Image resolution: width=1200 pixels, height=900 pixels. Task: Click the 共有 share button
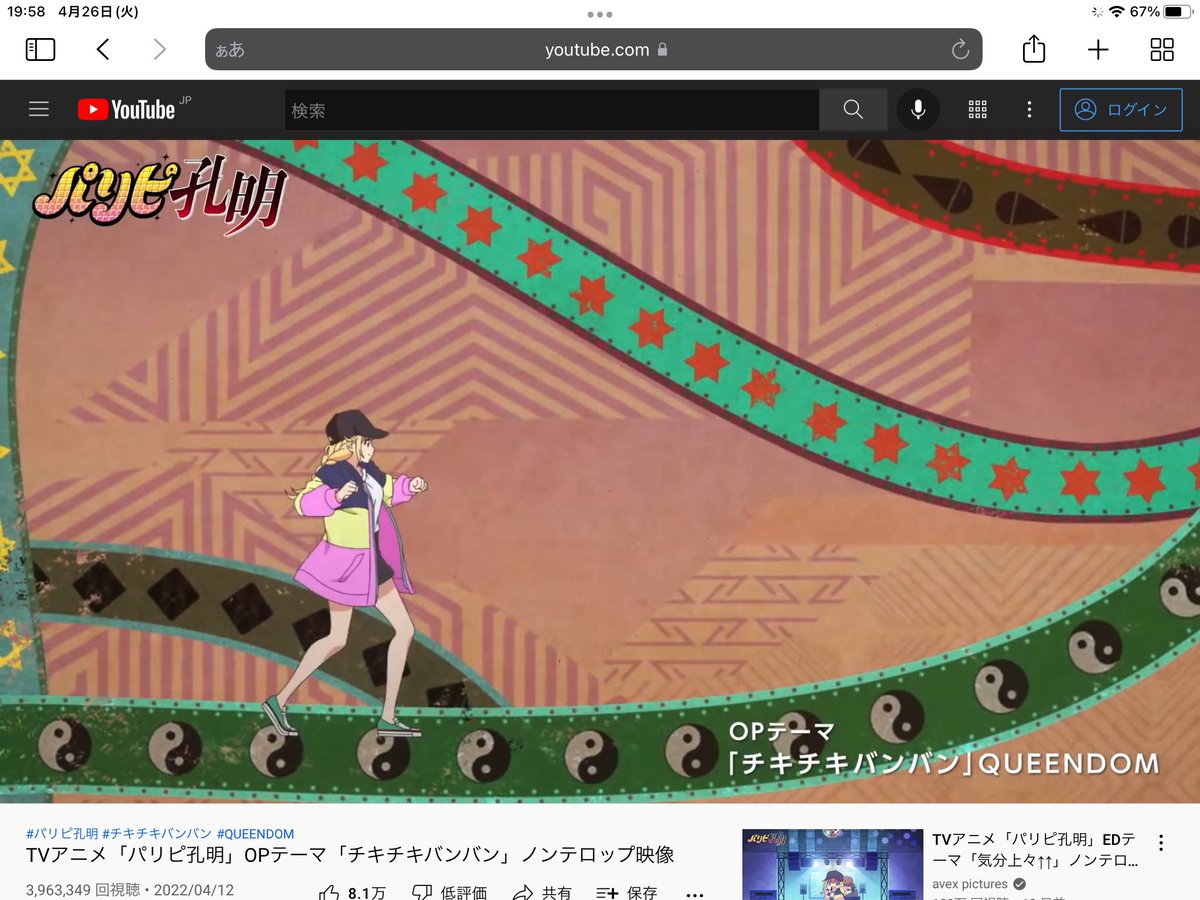[542, 892]
